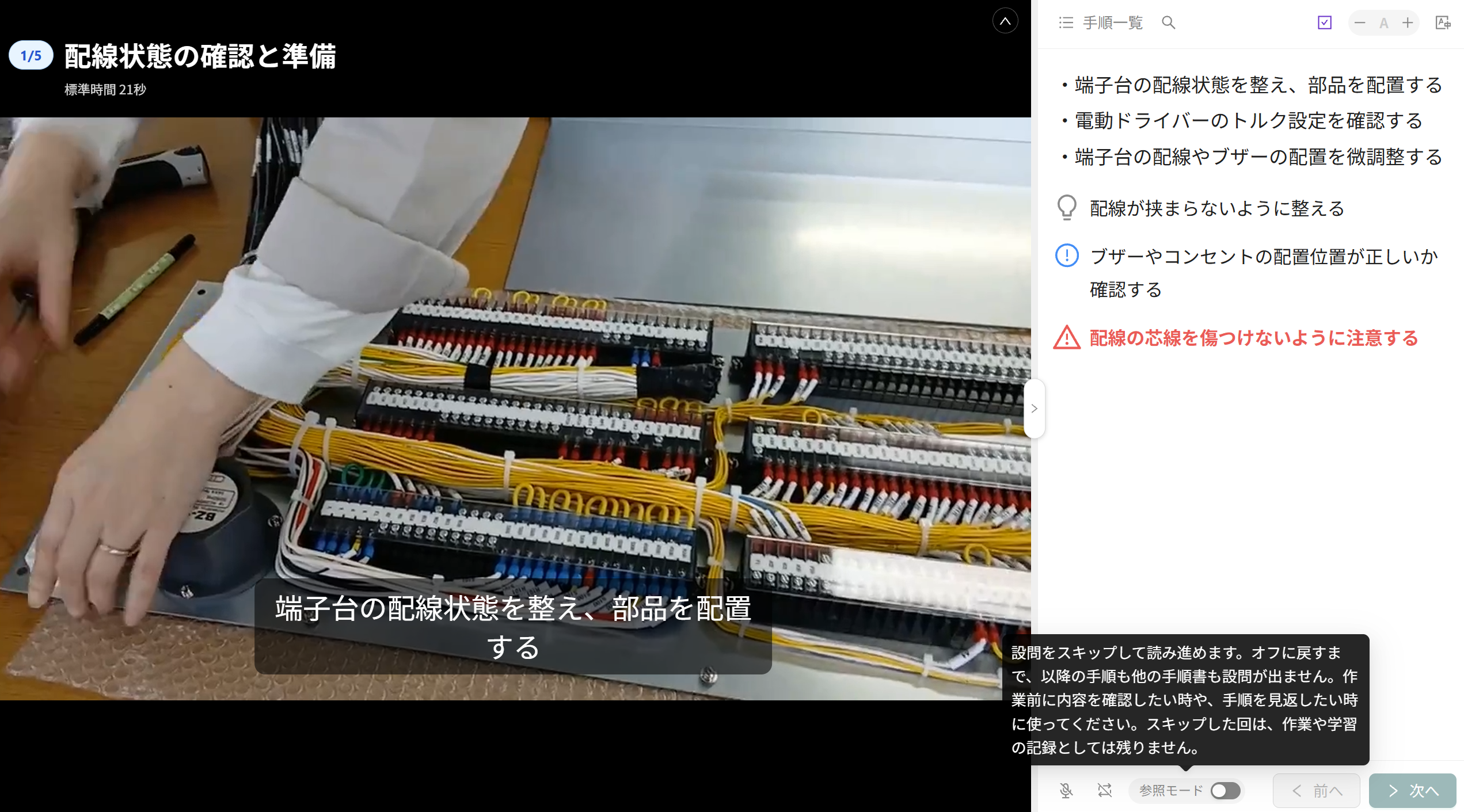This screenshot has height=812, width=1464.
Task: Reset text size with the A icon
Action: pos(1384,23)
